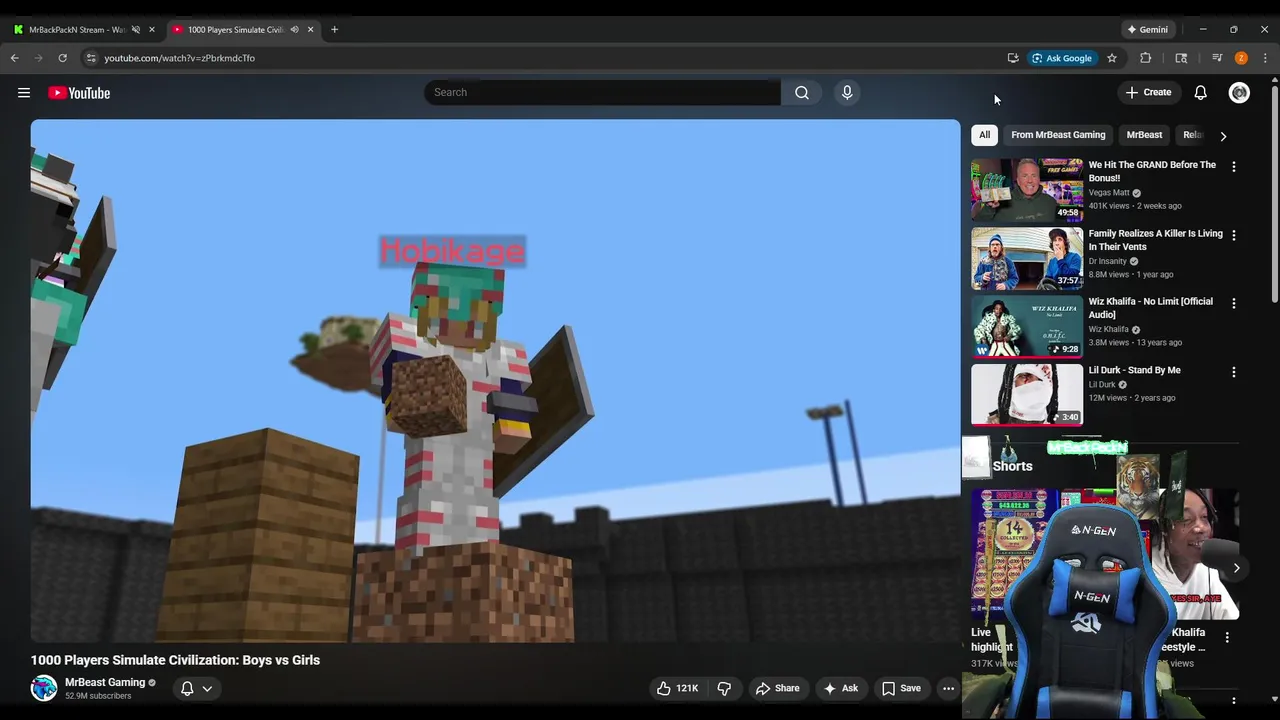Go to the YouTube home logo
1280x720 pixels.
pyautogui.click(x=79, y=93)
